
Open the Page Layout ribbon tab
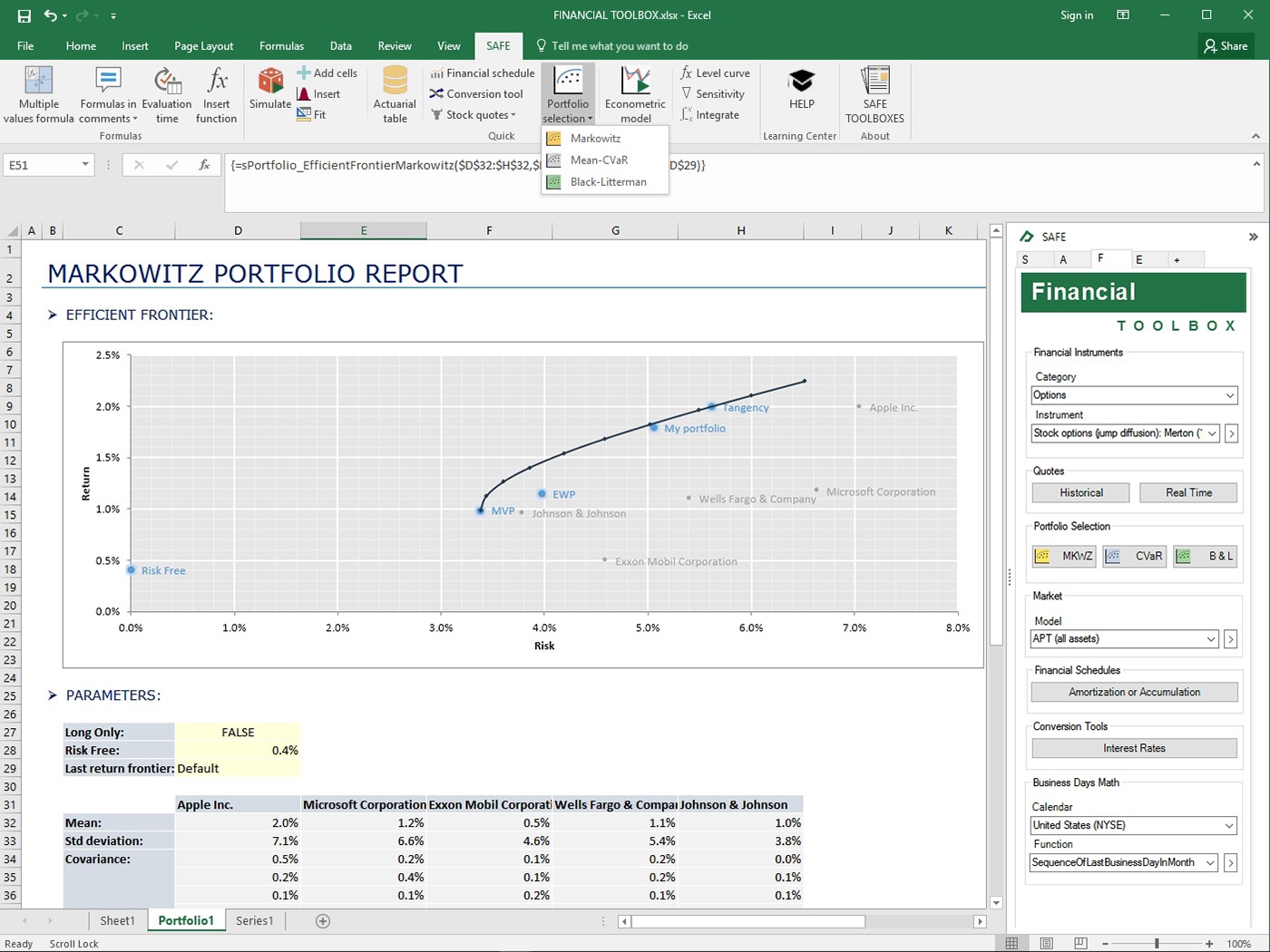coord(203,46)
